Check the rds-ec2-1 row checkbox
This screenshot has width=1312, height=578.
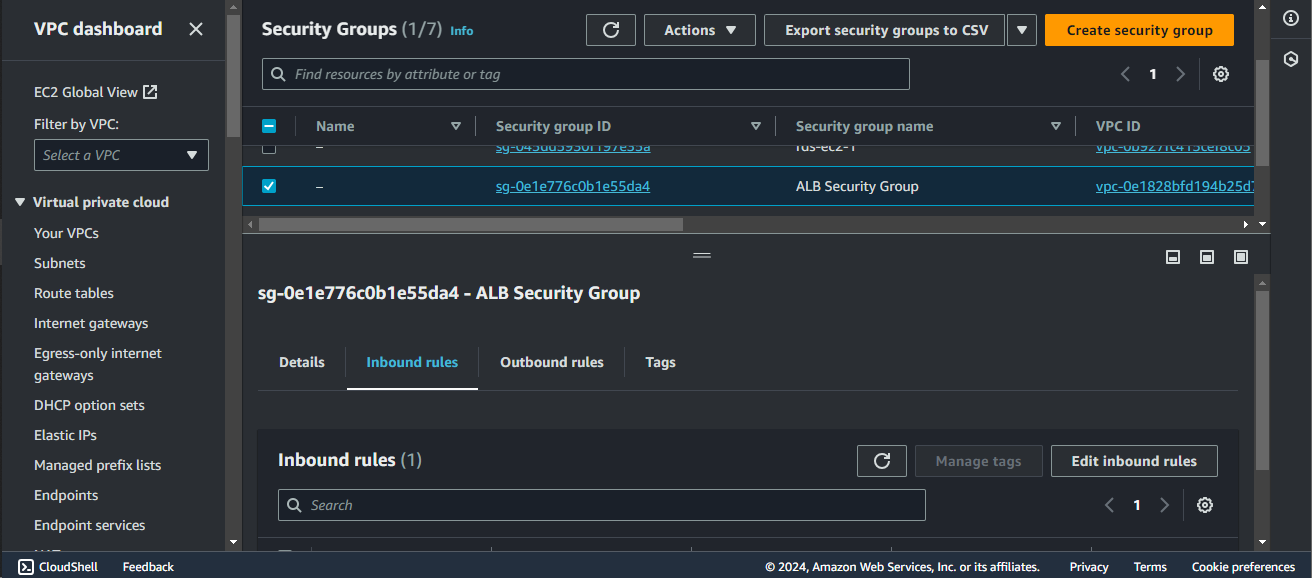pos(268,148)
